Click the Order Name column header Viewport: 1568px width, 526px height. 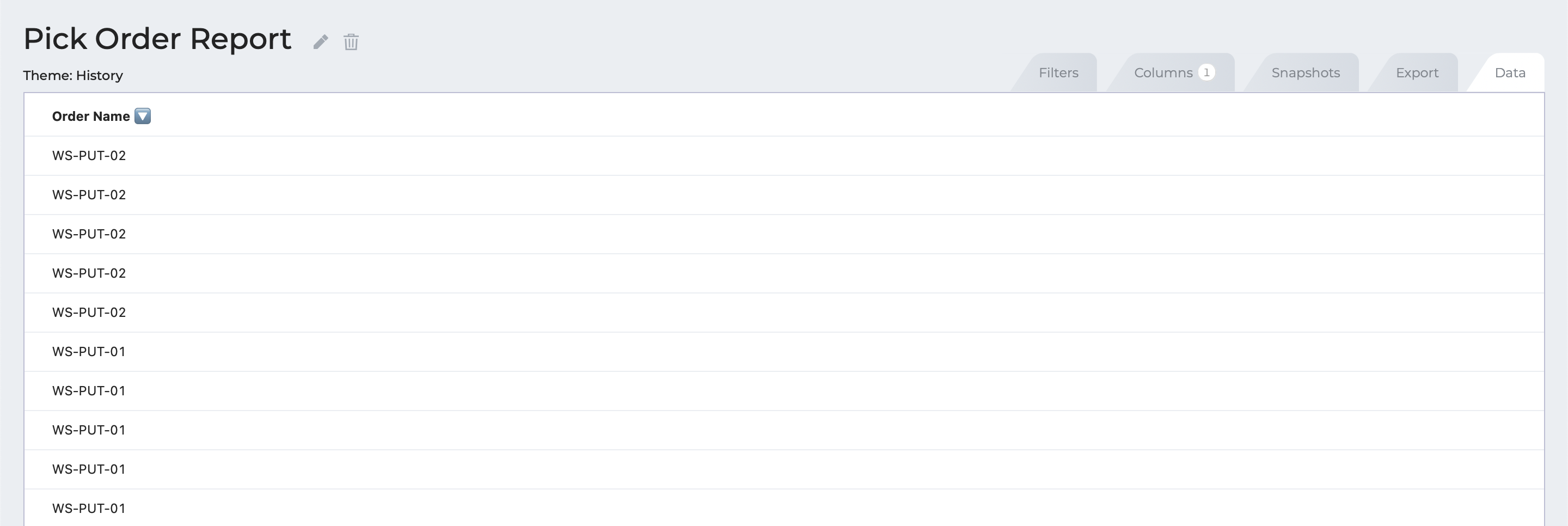pos(91,117)
